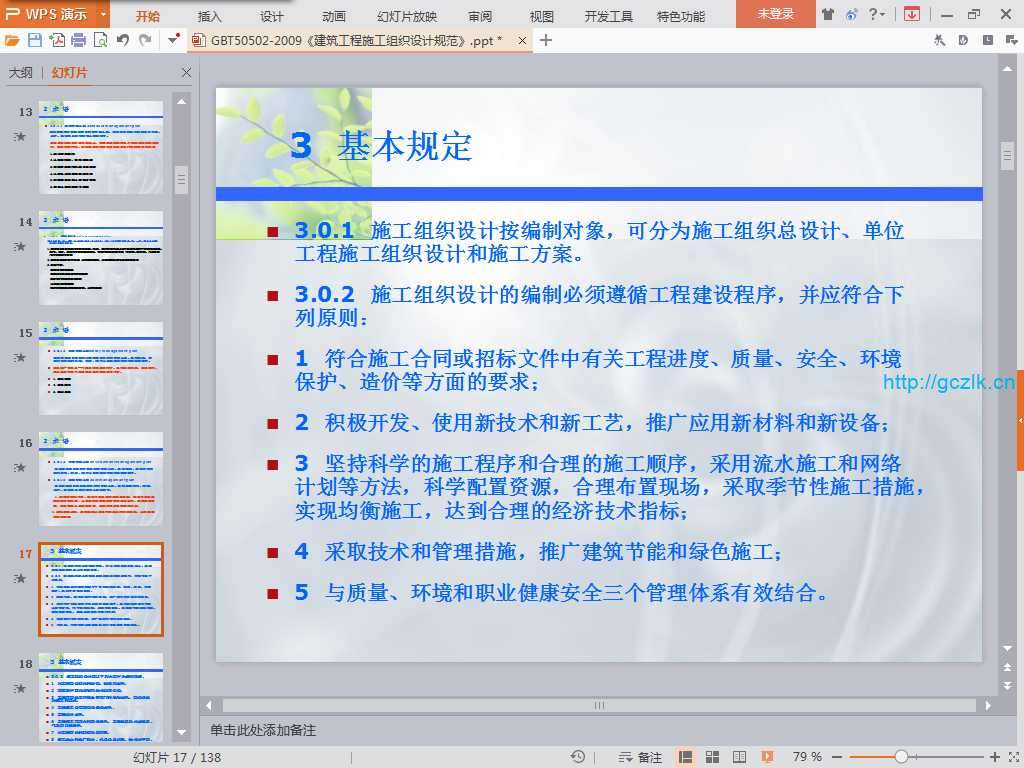
Task: Open the help question mark dropdown
Action: click(x=877, y=14)
